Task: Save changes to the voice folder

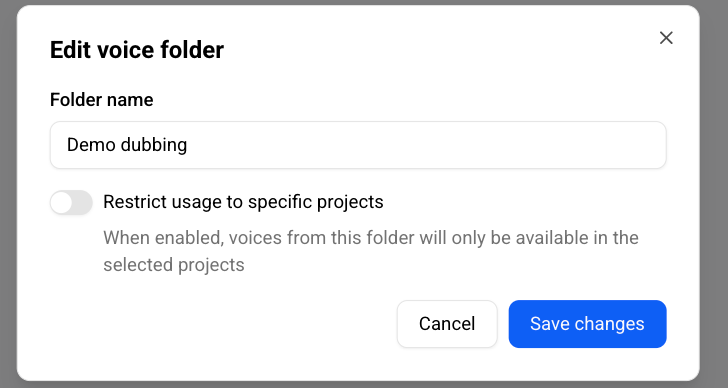Action: tap(587, 324)
